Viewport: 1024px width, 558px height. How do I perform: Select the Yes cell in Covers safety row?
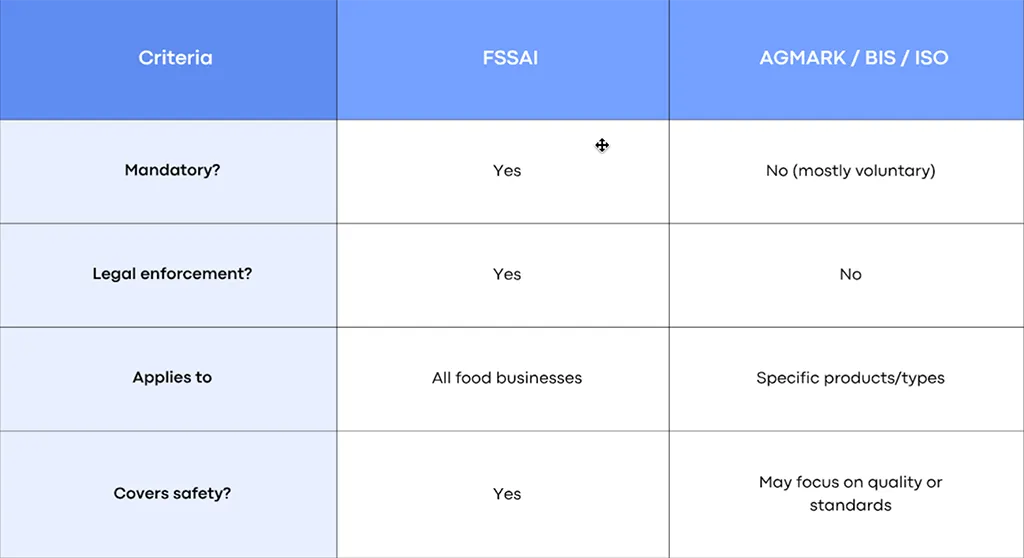tap(507, 494)
